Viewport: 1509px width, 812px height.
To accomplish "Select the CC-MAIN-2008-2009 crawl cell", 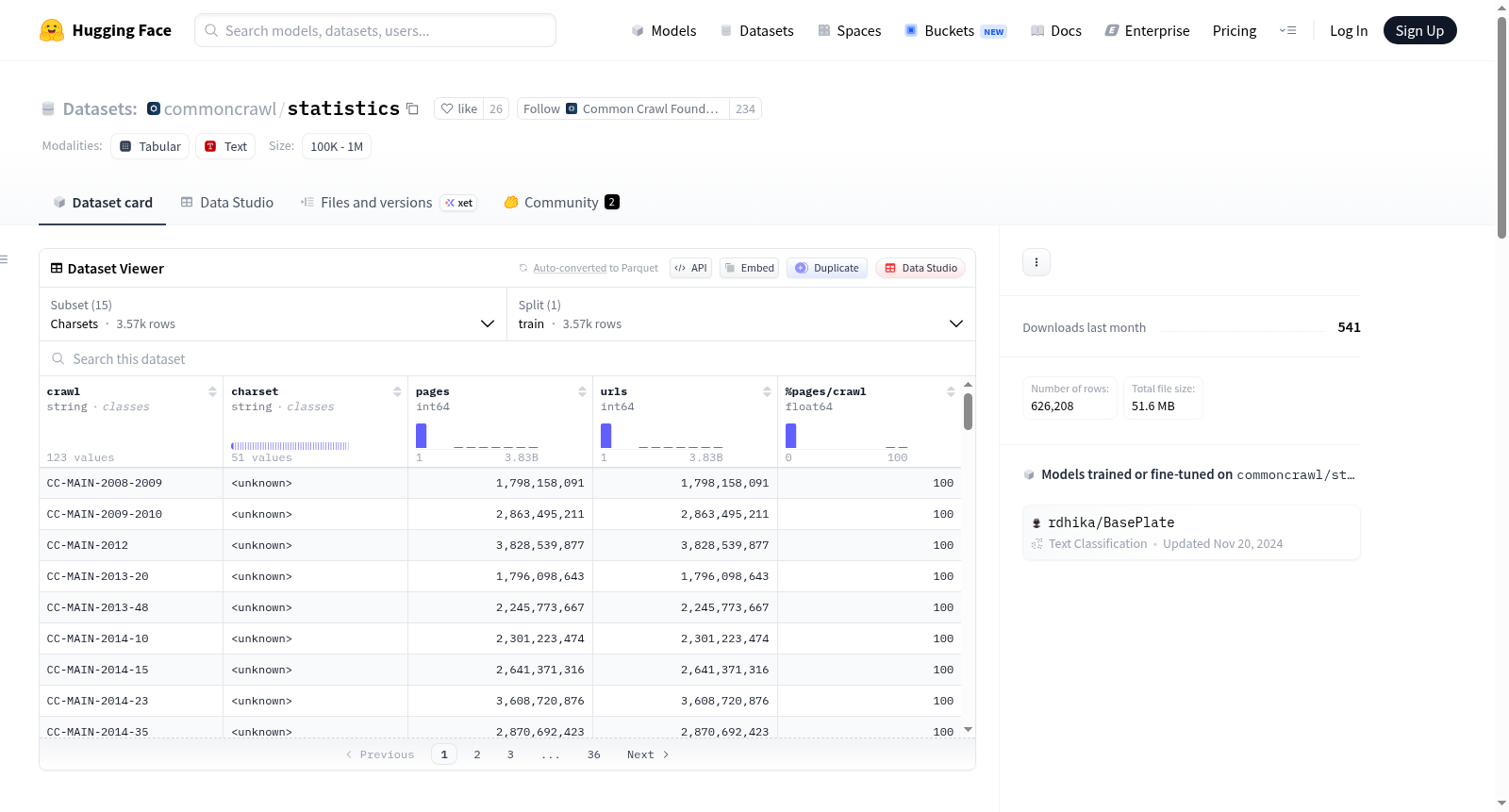I will (131, 483).
